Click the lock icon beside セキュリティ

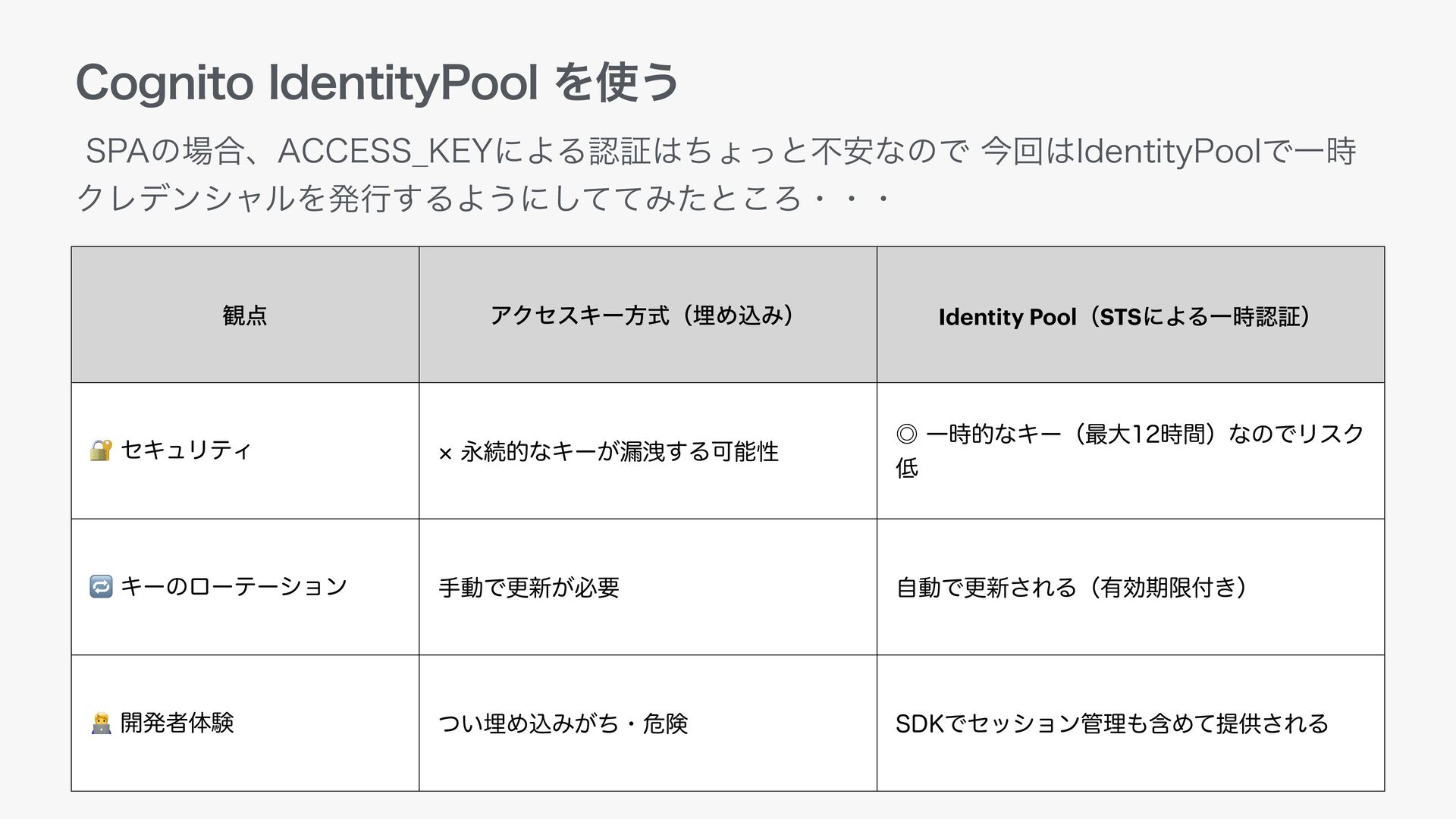tap(101, 450)
